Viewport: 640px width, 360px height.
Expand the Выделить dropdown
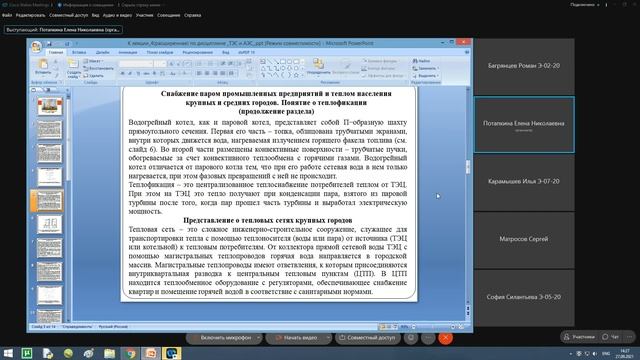pos(425,76)
